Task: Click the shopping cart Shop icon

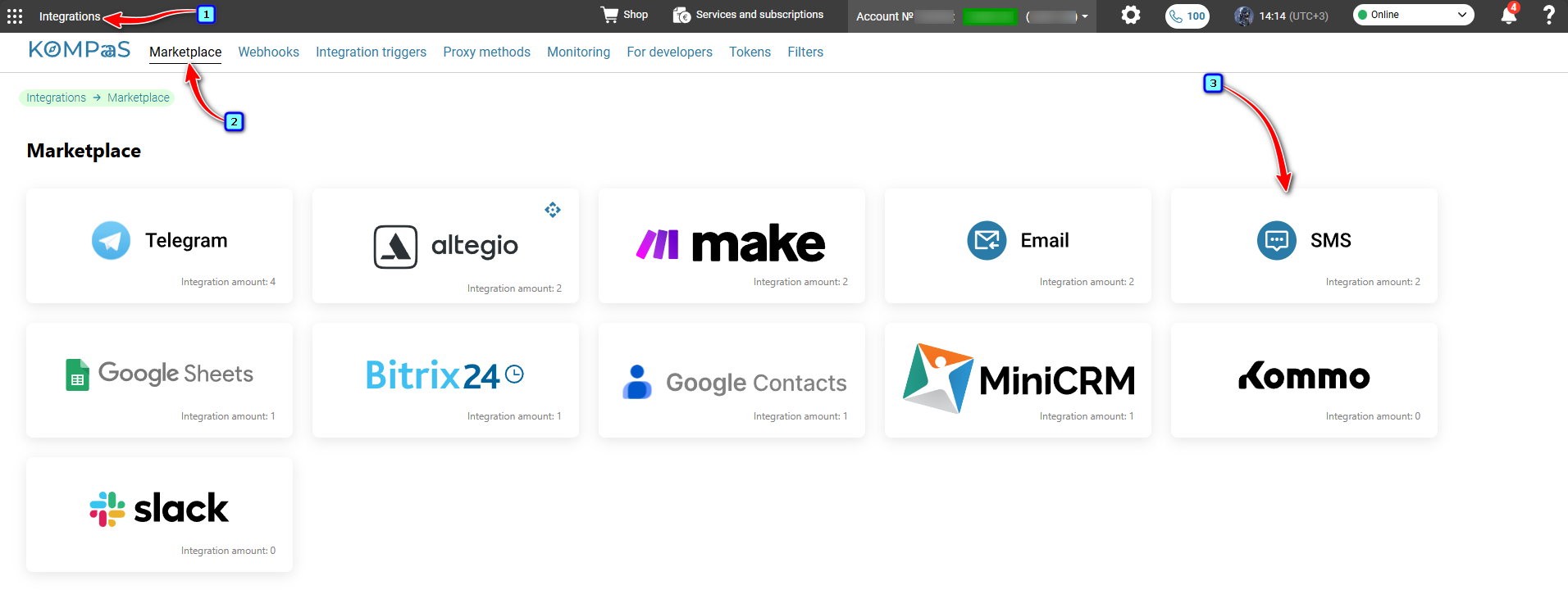Action: [x=609, y=15]
